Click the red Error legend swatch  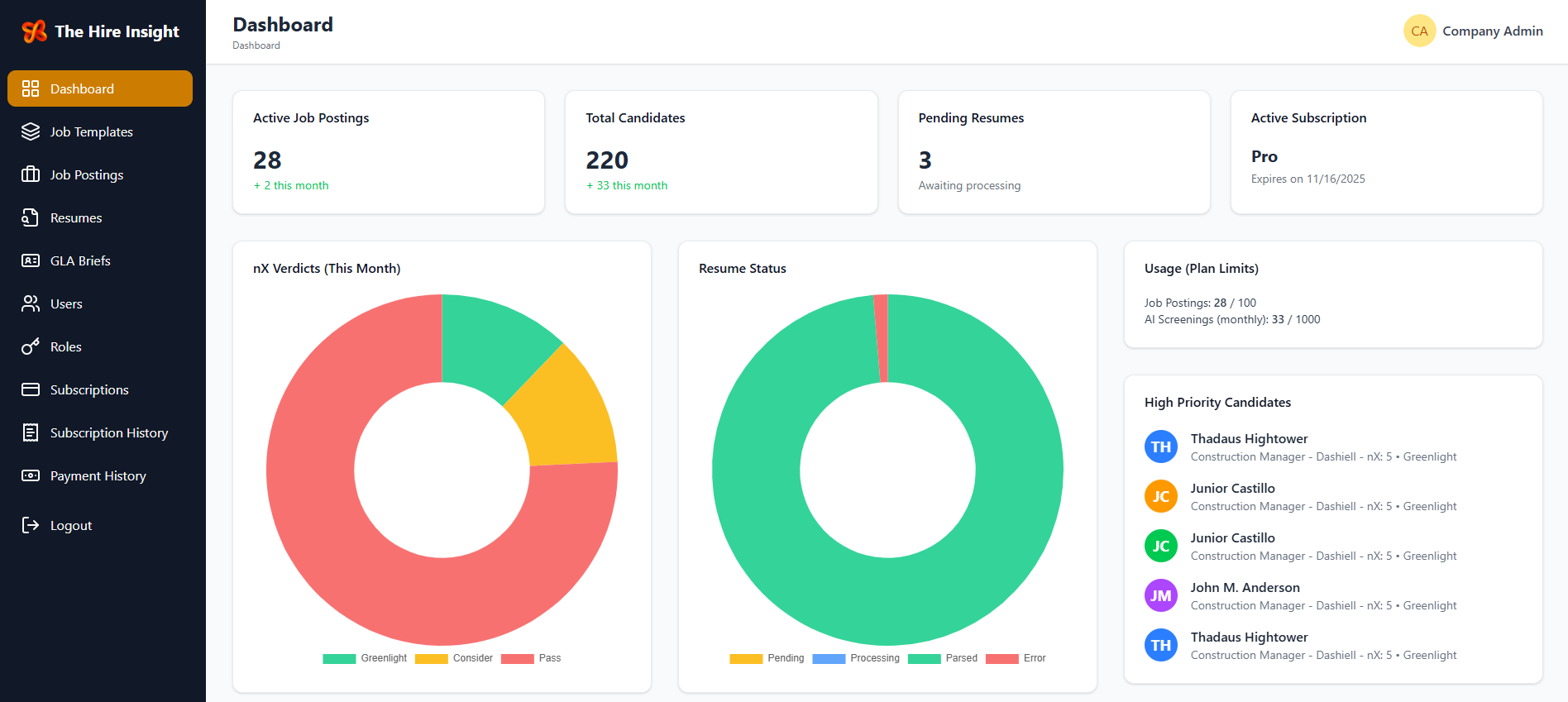(1002, 659)
